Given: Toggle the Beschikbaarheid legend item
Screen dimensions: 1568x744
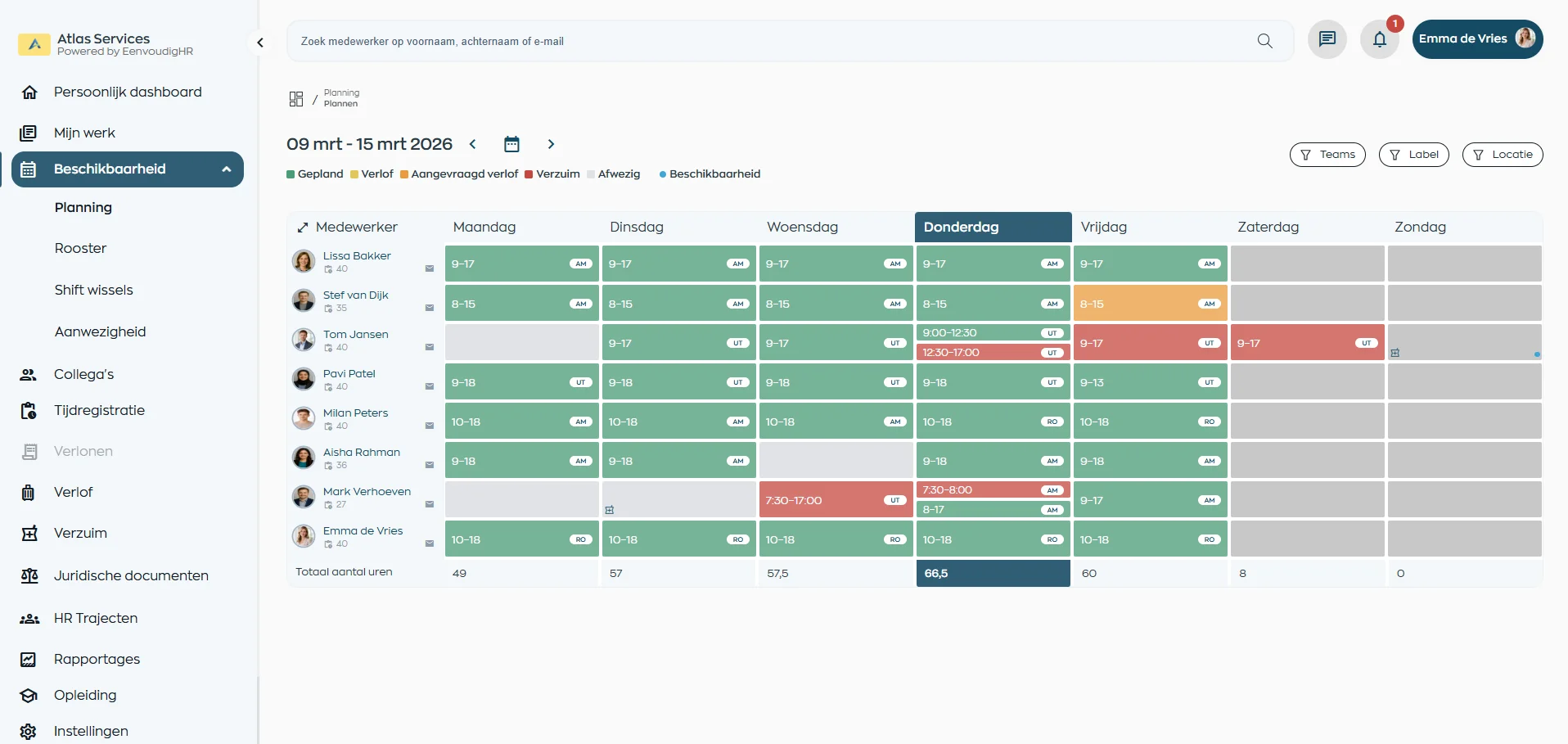Looking at the screenshot, I should 710,174.
